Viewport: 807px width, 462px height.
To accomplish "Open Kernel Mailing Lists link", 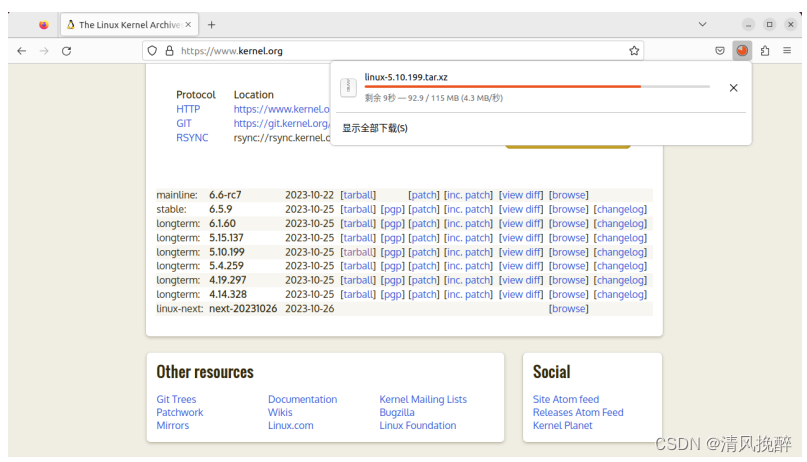I will [x=423, y=399].
